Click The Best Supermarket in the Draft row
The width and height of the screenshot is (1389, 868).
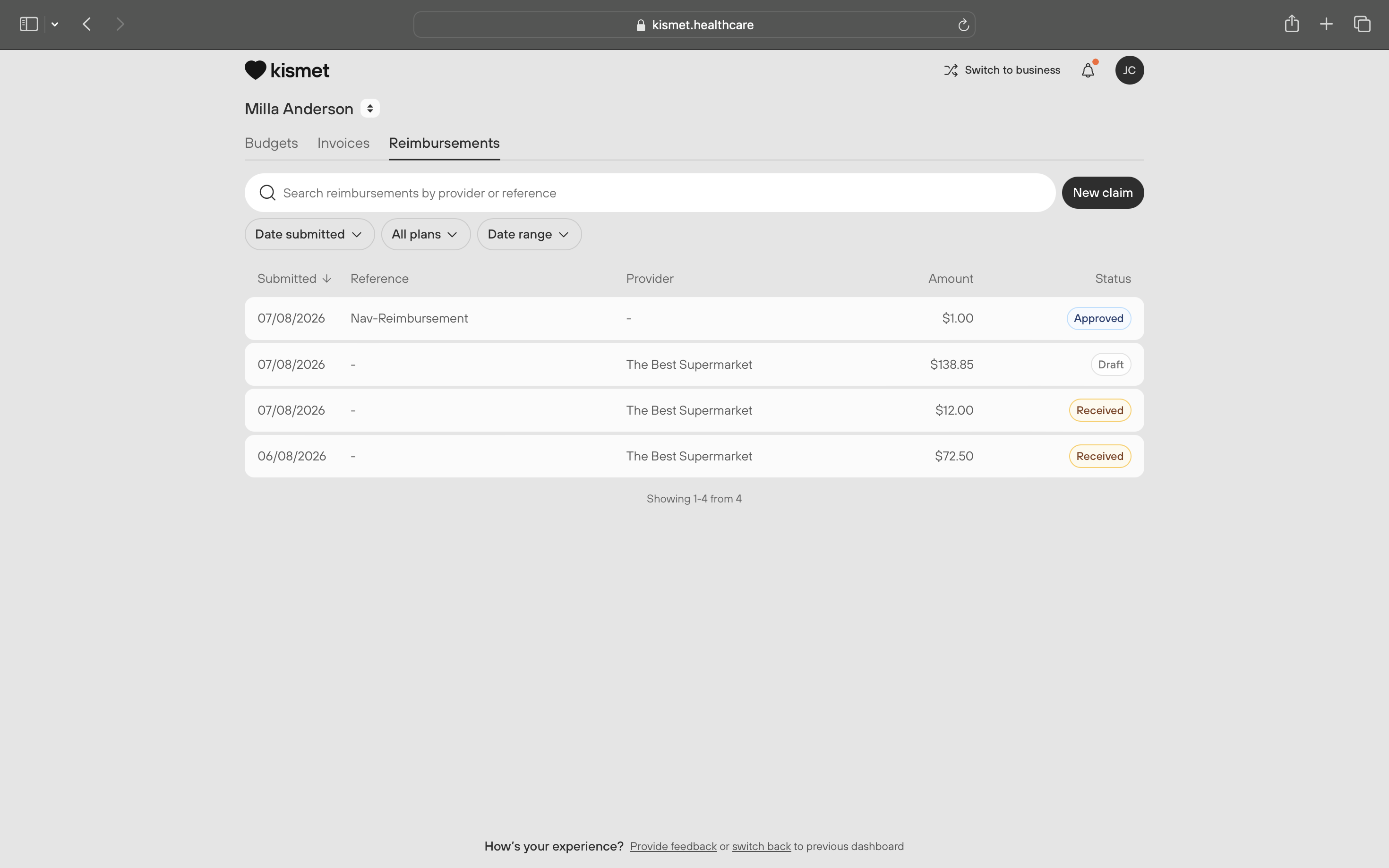688,365
